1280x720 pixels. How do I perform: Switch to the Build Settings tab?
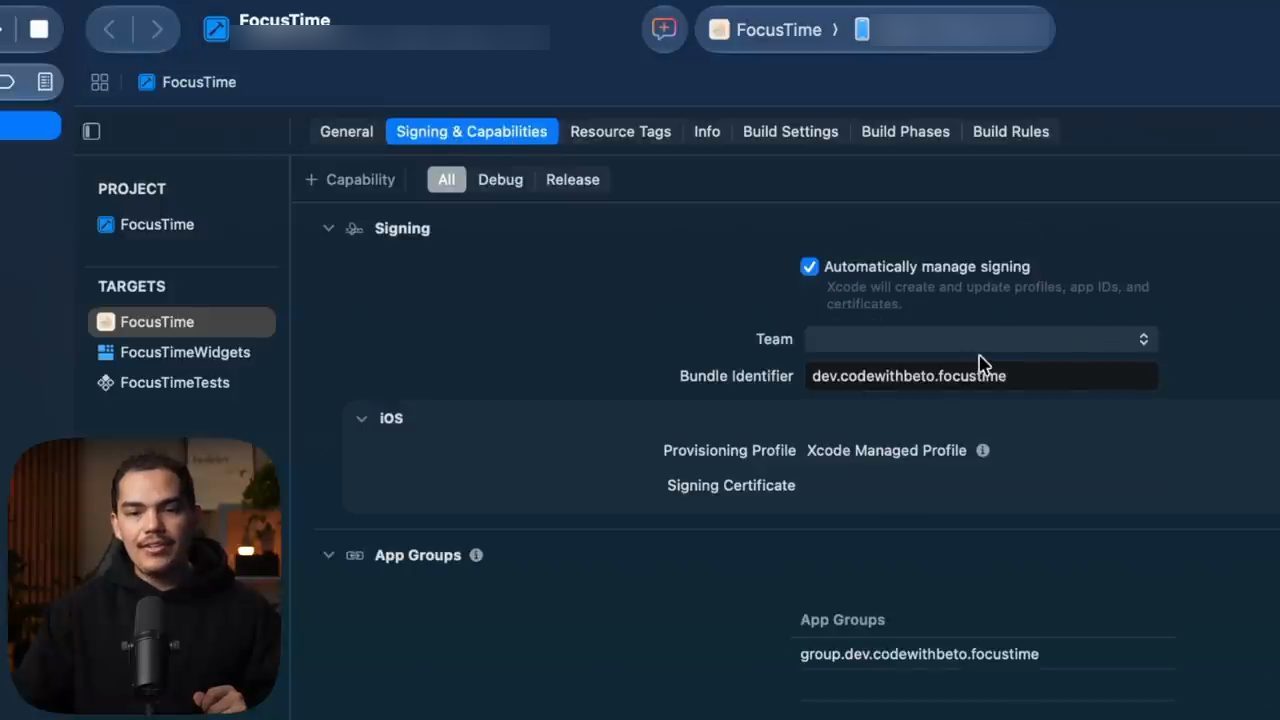pyautogui.click(x=790, y=131)
